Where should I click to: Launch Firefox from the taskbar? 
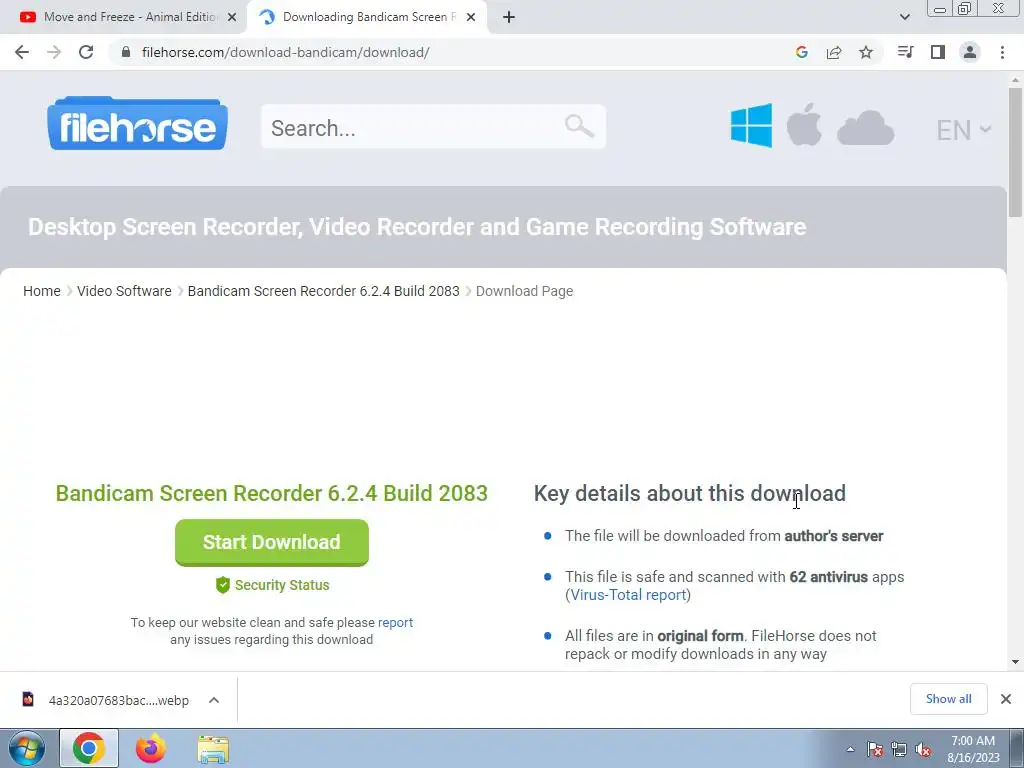coord(151,748)
